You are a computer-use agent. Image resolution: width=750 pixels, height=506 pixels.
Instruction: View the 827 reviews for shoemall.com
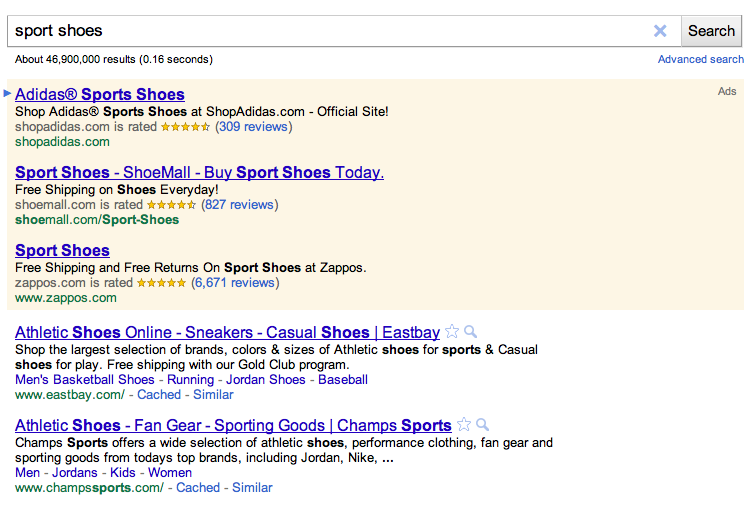click(x=240, y=205)
